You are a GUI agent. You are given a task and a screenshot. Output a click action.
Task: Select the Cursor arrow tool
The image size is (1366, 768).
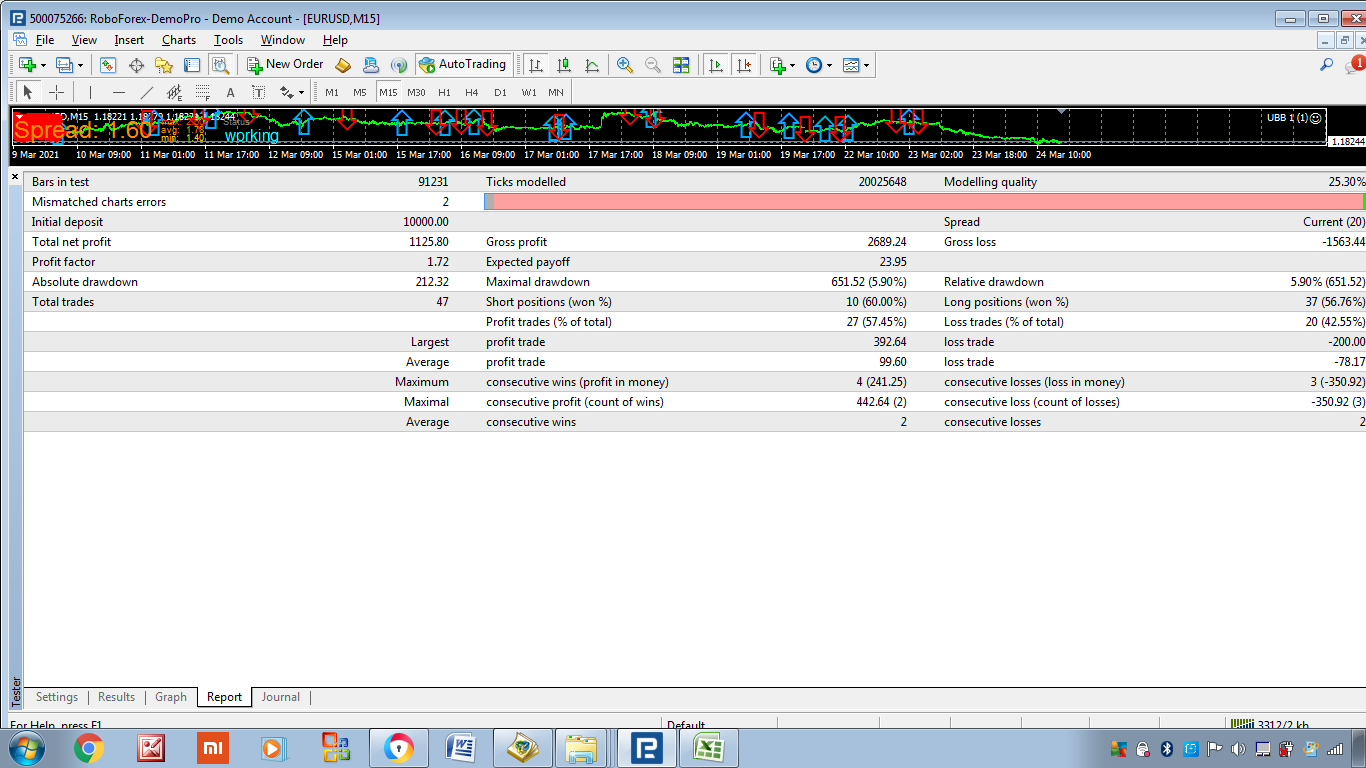27,93
